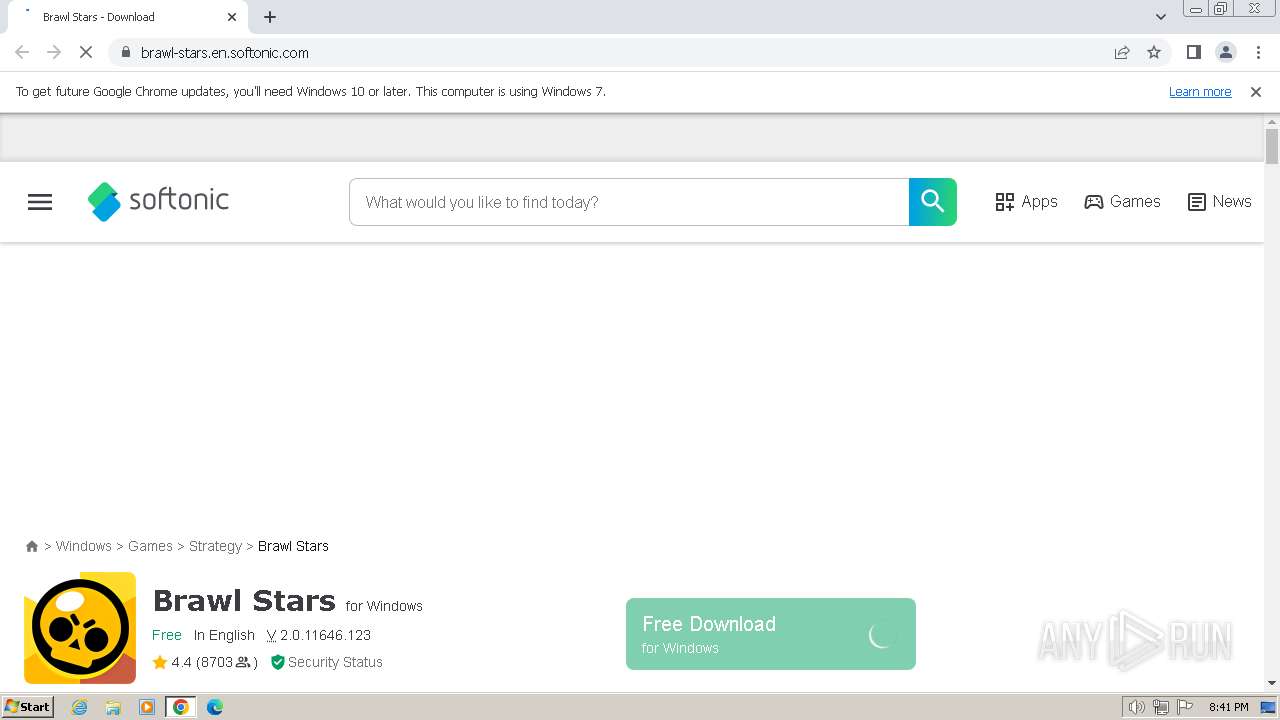This screenshot has width=1280, height=720.
Task: Open the Windows Start menu
Action: click(28, 707)
